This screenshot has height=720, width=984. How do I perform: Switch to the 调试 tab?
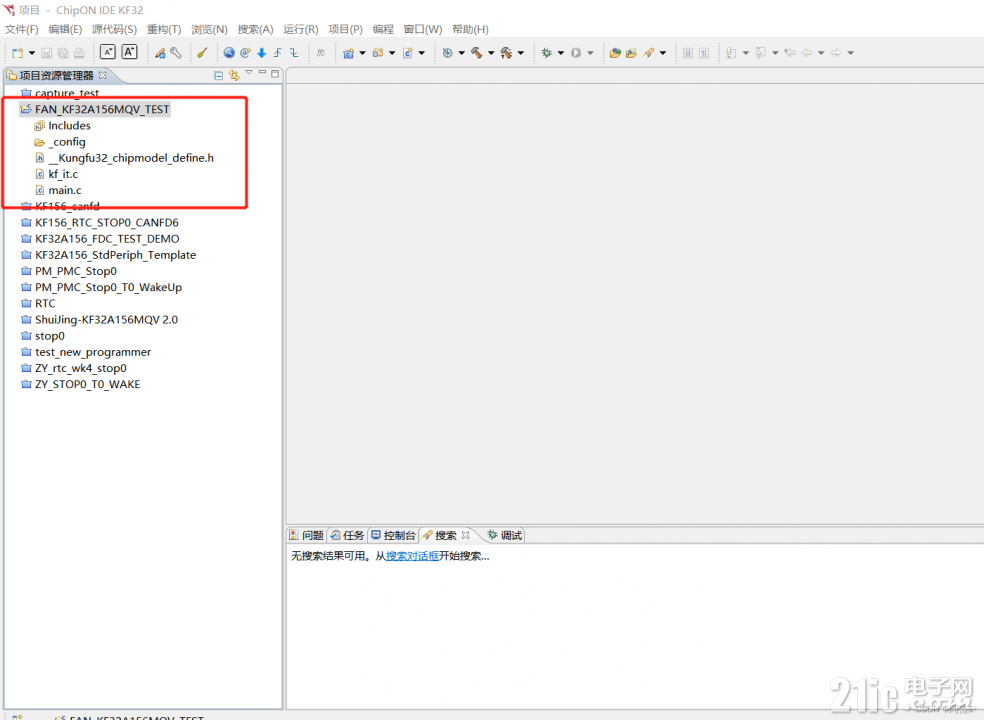tap(505, 535)
